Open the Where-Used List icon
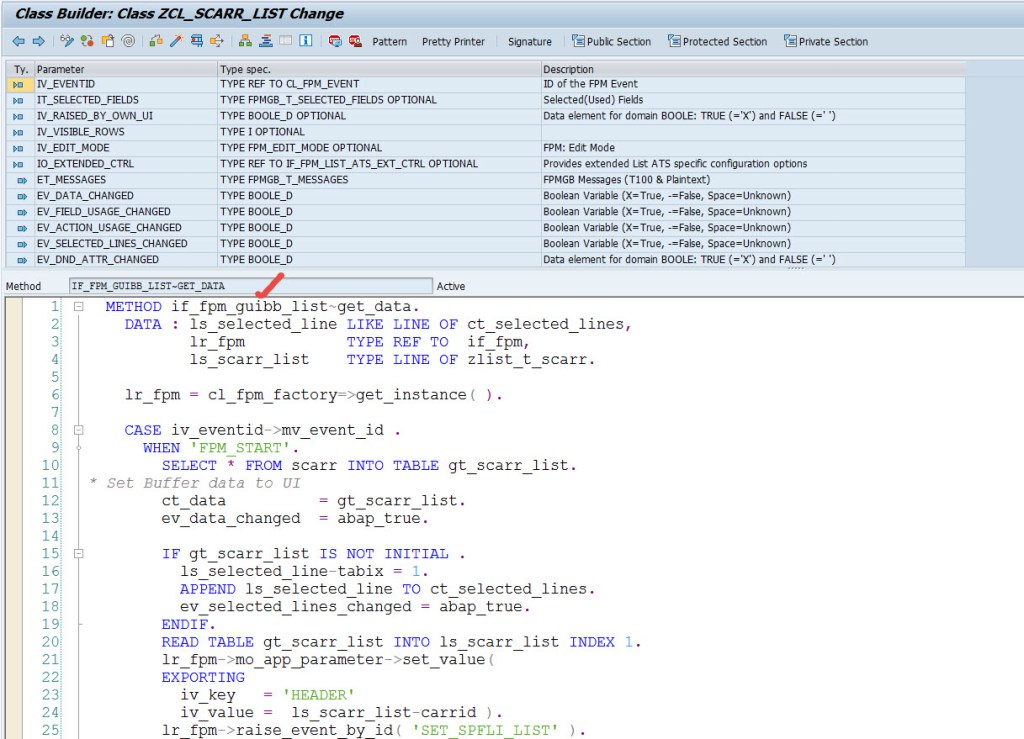This screenshot has width=1024, height=739. click(x=217, y=41)
